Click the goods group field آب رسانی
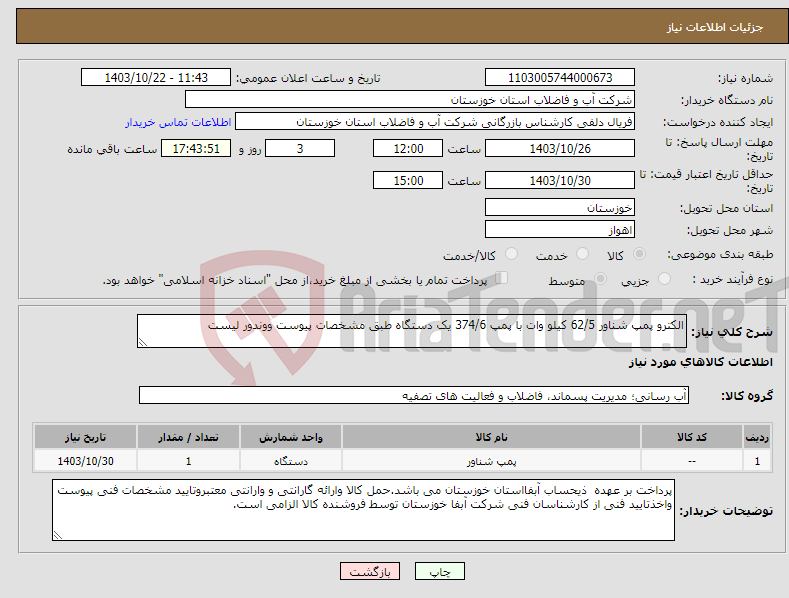This screenshot has height=598, width=789. pos(414,395)
